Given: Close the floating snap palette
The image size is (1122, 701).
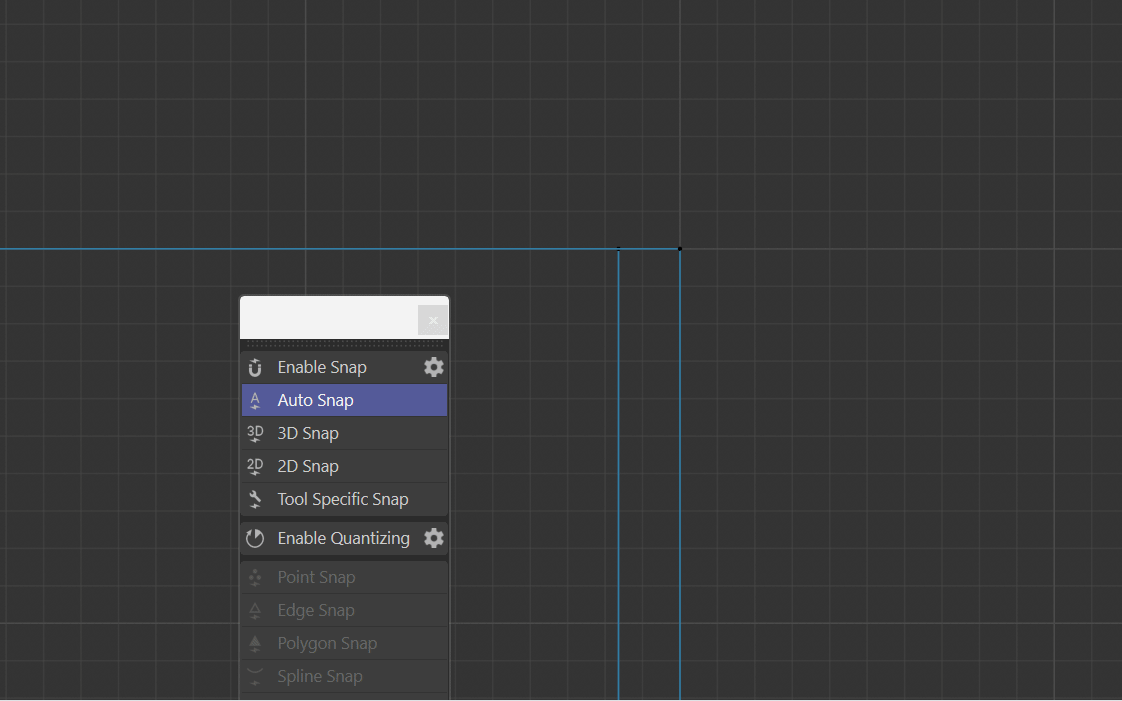Looking at the screenshot, I should tap(433, 320).
